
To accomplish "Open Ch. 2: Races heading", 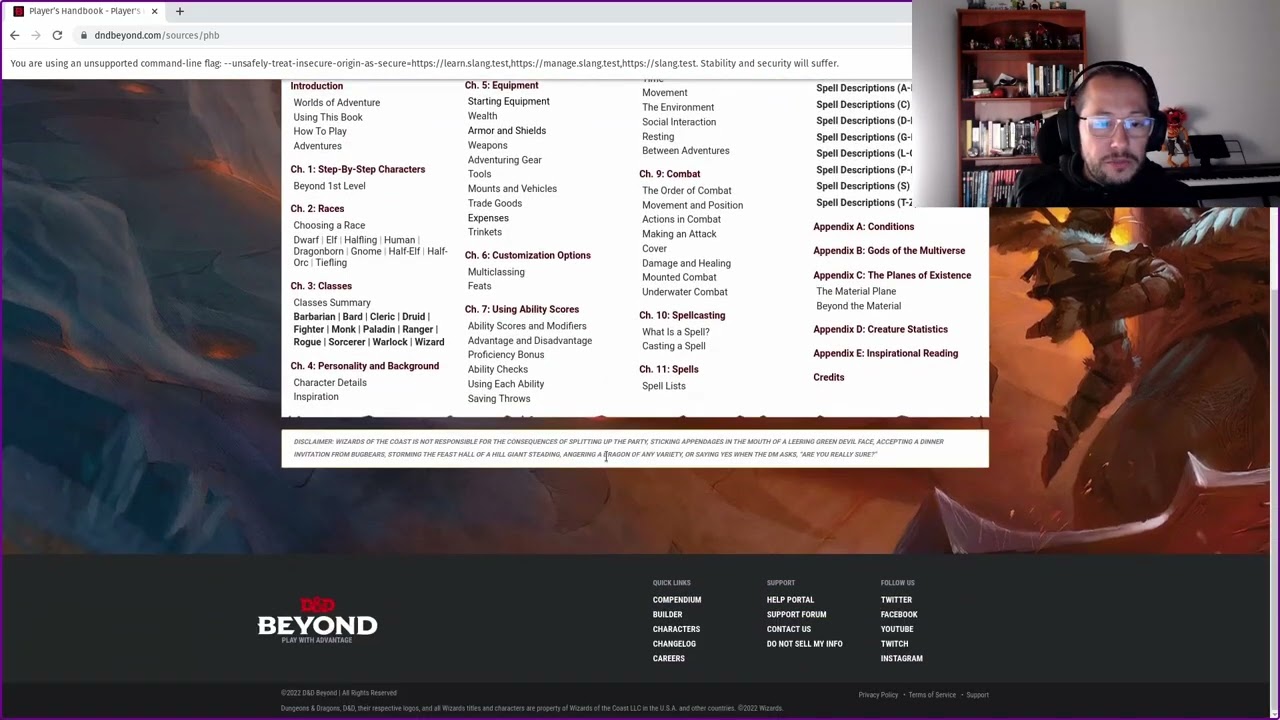I will point(317,209).
